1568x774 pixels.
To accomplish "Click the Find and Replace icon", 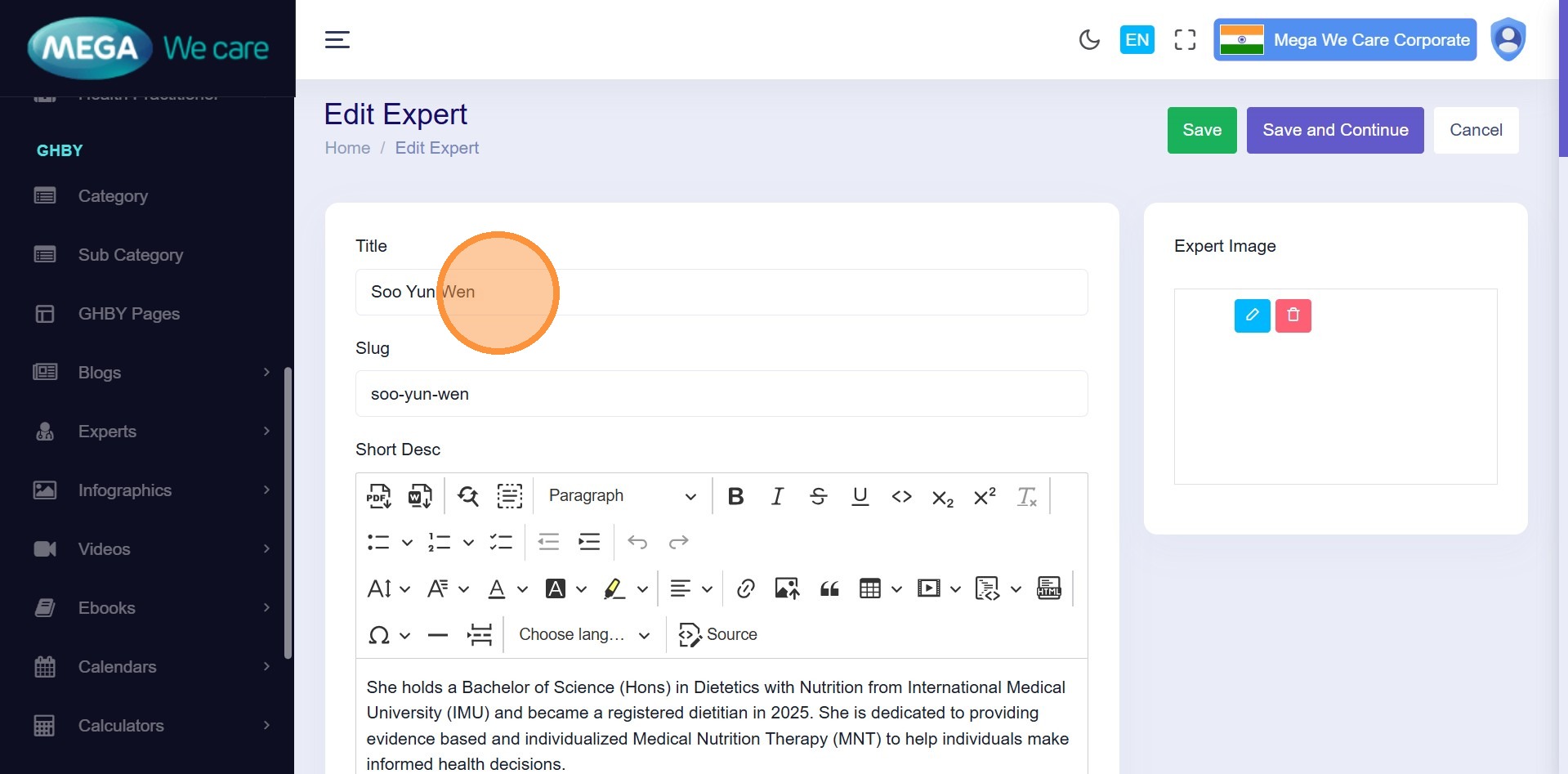I will [x=468, y=496].
